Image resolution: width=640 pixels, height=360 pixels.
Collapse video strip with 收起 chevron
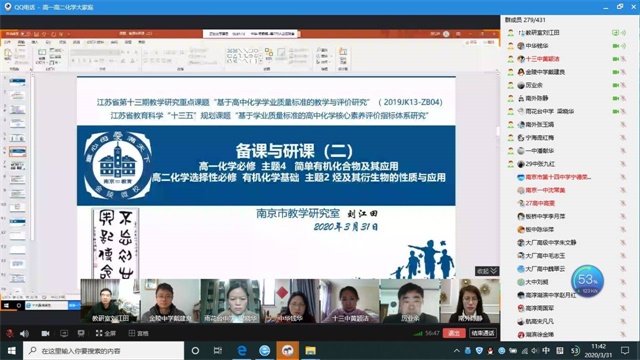[x=487, y=271]
